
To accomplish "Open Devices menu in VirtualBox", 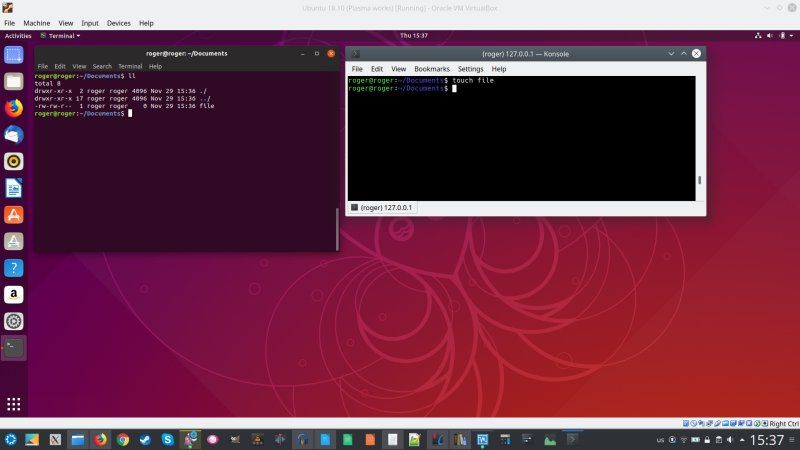I will click(118, 22).
